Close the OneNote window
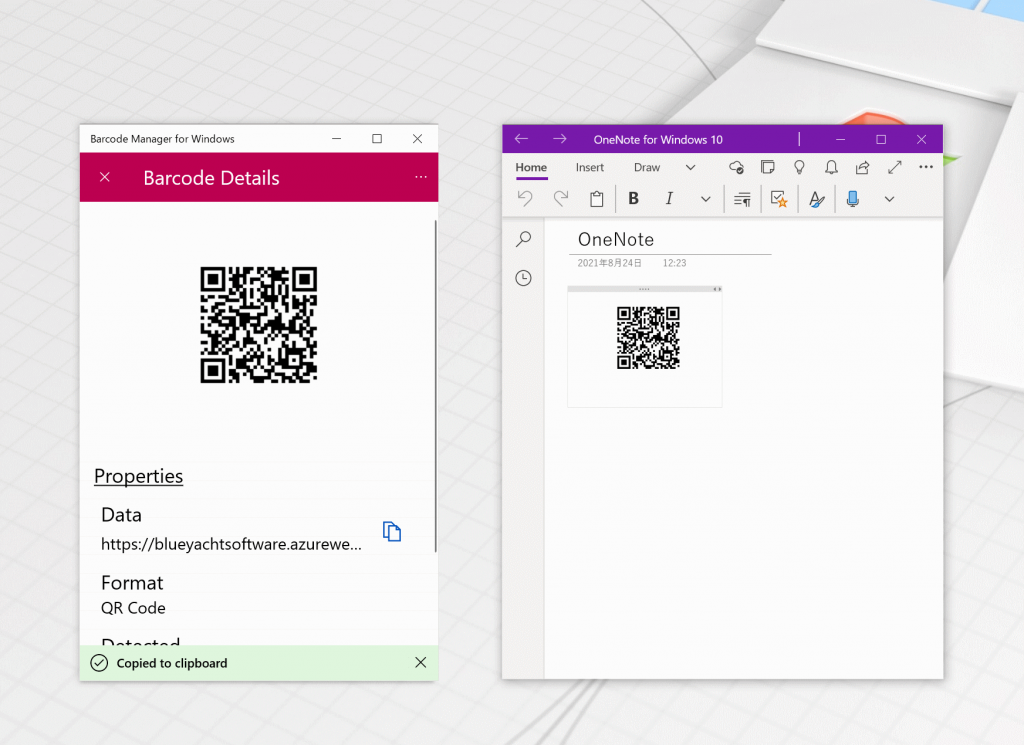1024x745 pixels. 921,140
